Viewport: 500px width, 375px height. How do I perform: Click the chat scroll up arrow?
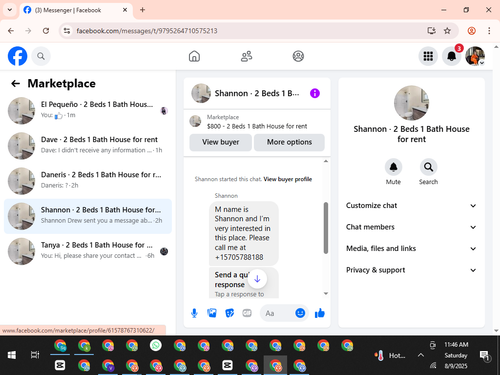(x=326, y=161)
